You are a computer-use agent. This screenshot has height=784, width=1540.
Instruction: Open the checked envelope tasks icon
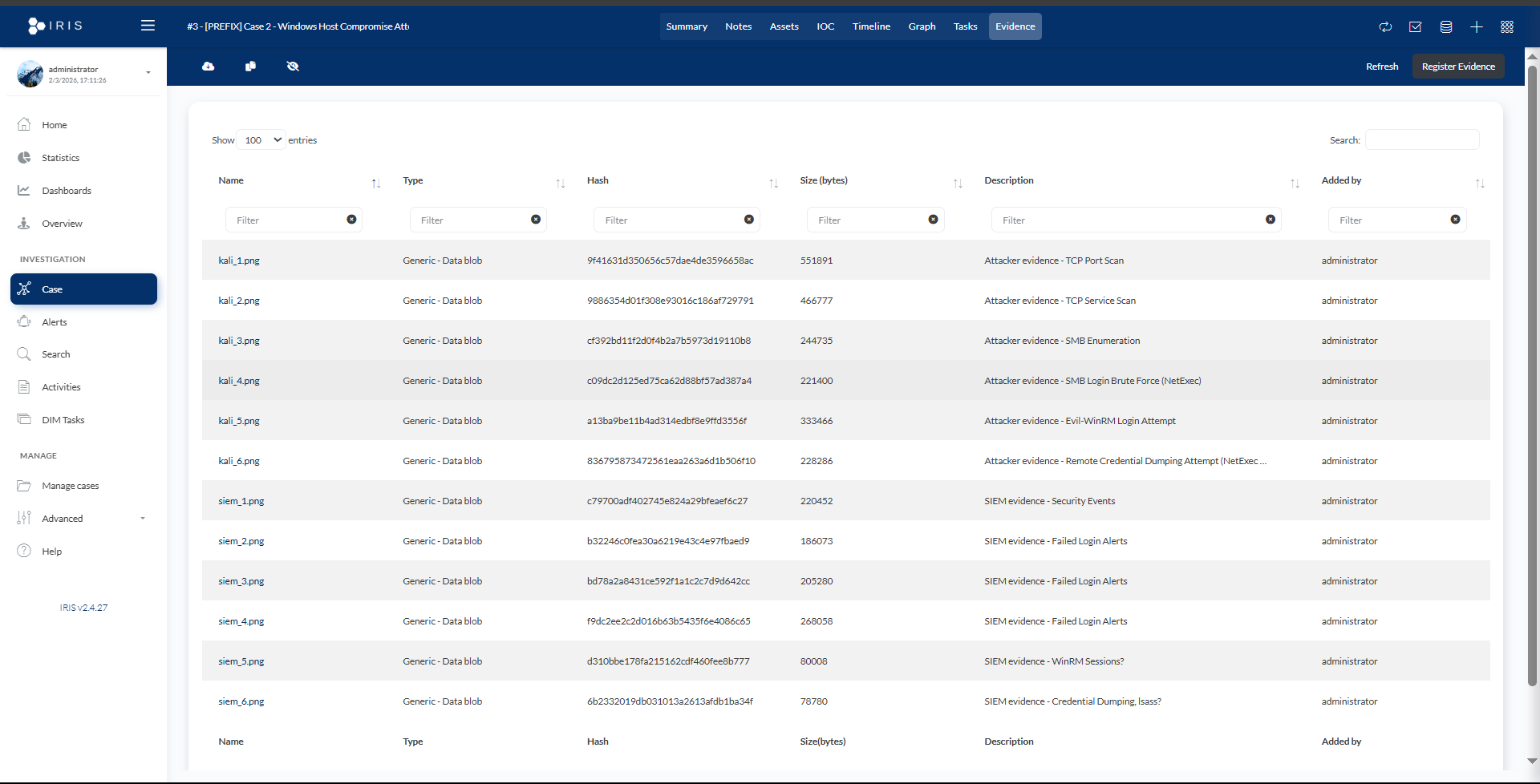(1416, 27)
